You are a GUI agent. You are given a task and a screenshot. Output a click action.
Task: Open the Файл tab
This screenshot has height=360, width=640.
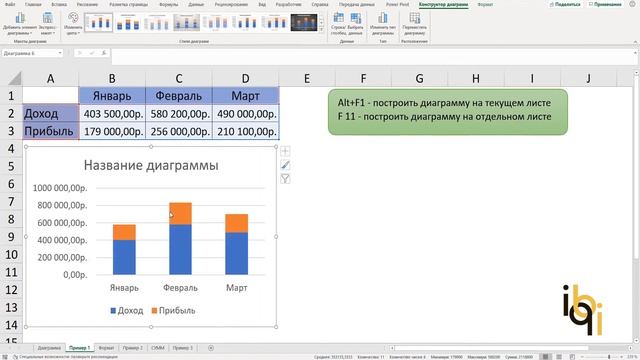(x=10, y=4)
